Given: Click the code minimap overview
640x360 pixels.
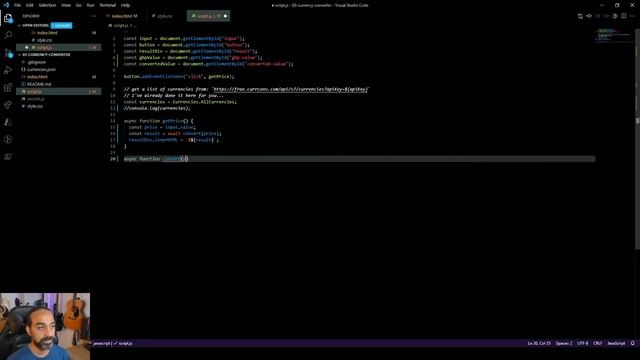Looking at the screenshot, I should pos(613,35).
